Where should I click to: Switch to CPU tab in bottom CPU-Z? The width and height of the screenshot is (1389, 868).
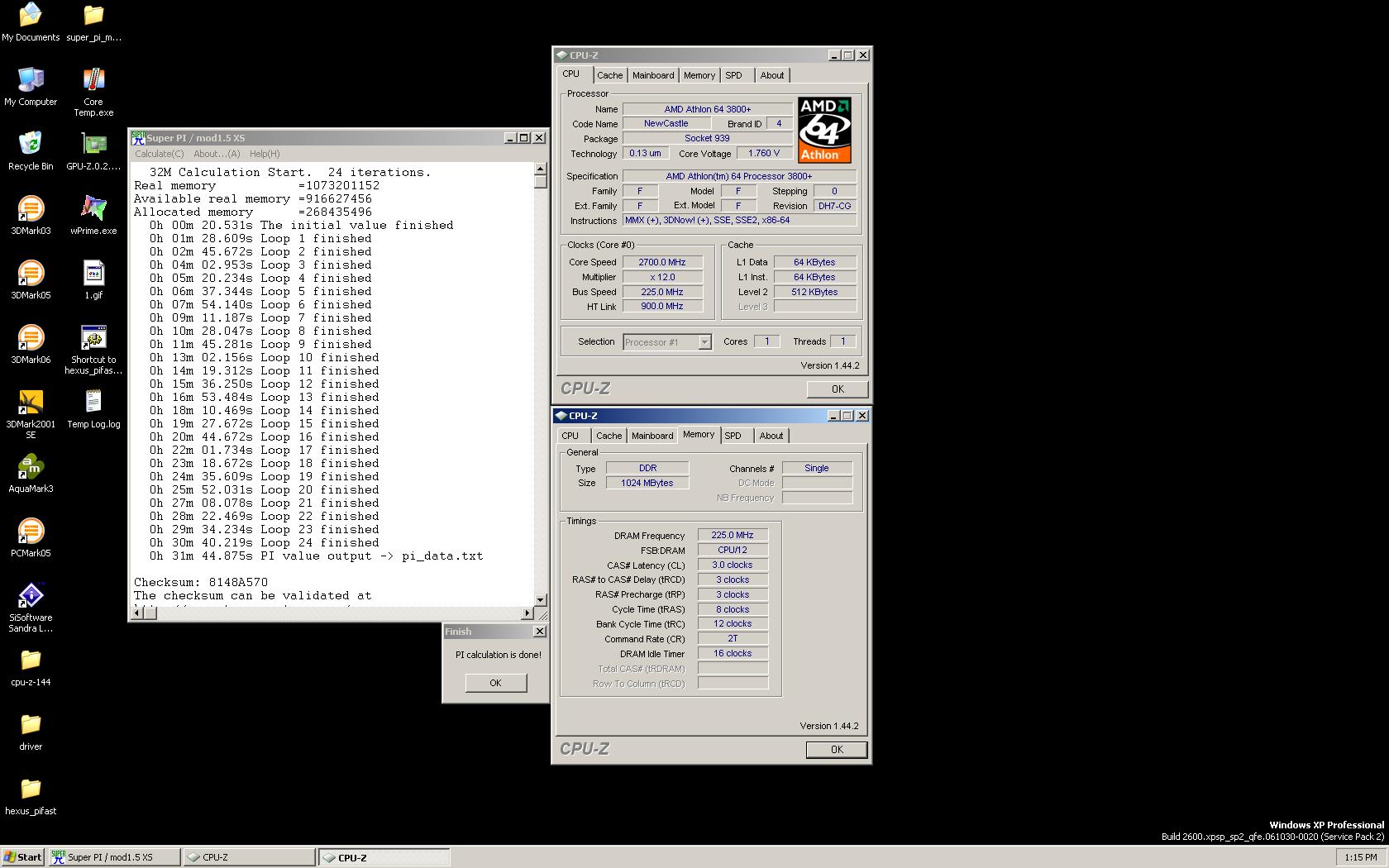pyautogui.click(x=570, y=436)
